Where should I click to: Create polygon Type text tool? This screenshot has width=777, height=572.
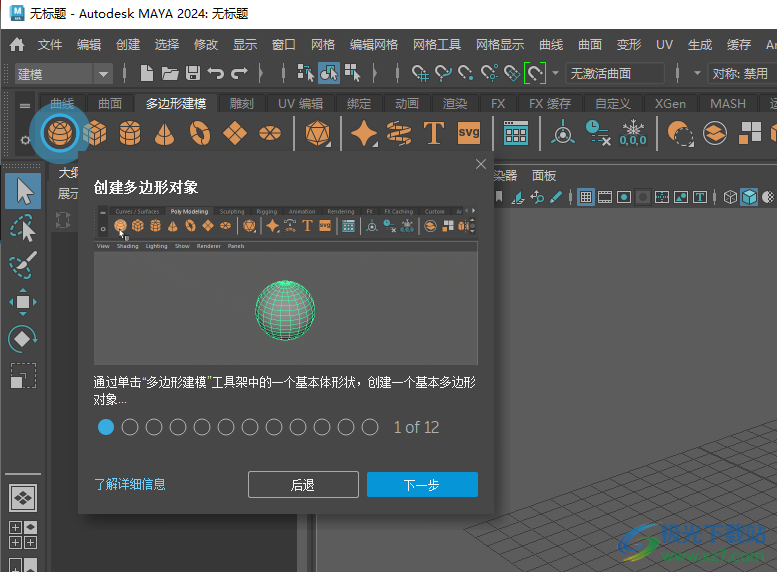pos(434,133)
